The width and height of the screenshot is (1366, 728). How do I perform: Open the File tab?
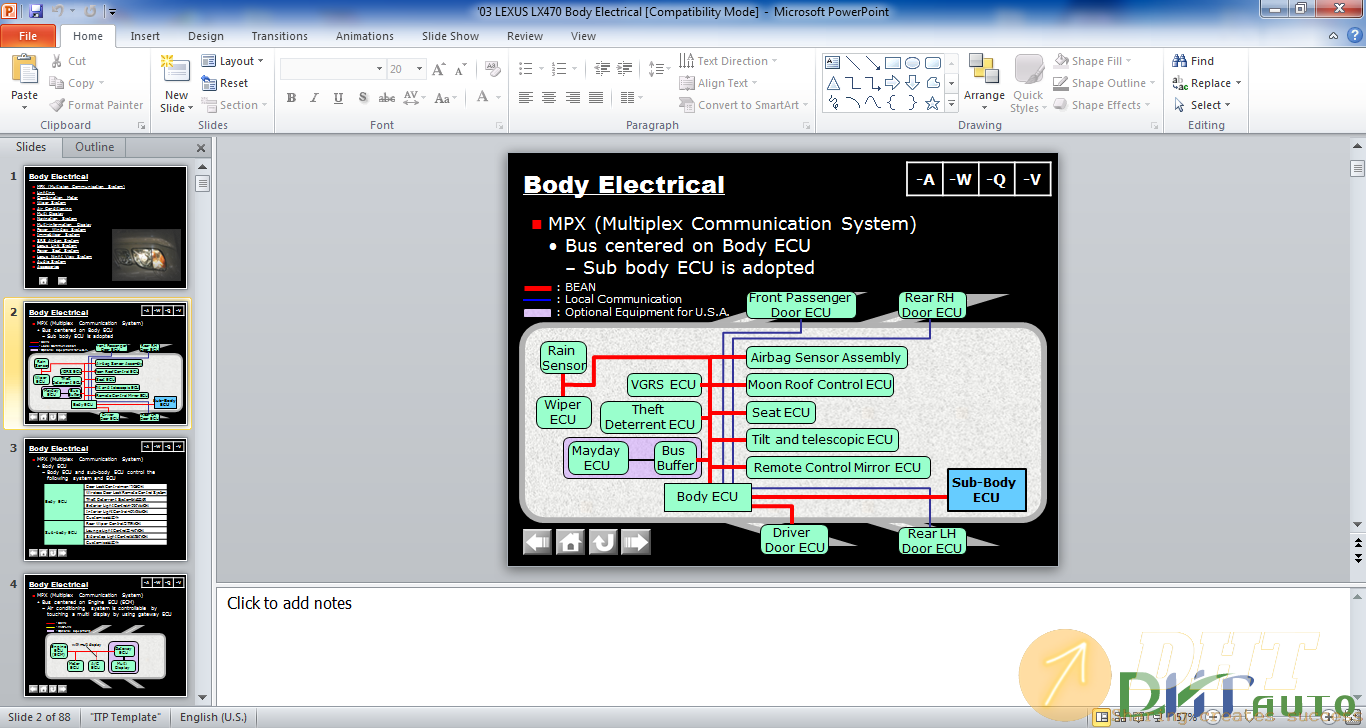[x=28, y=36]
